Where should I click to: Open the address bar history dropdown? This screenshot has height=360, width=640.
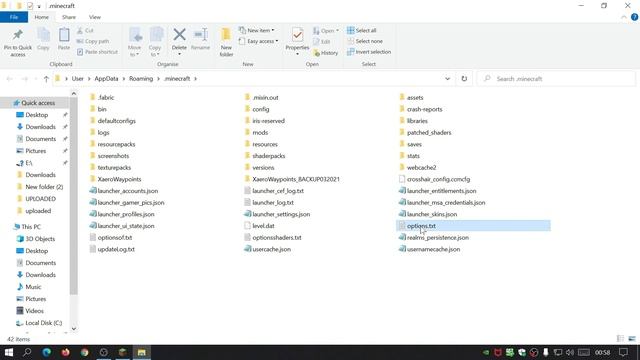click(447, 79)
